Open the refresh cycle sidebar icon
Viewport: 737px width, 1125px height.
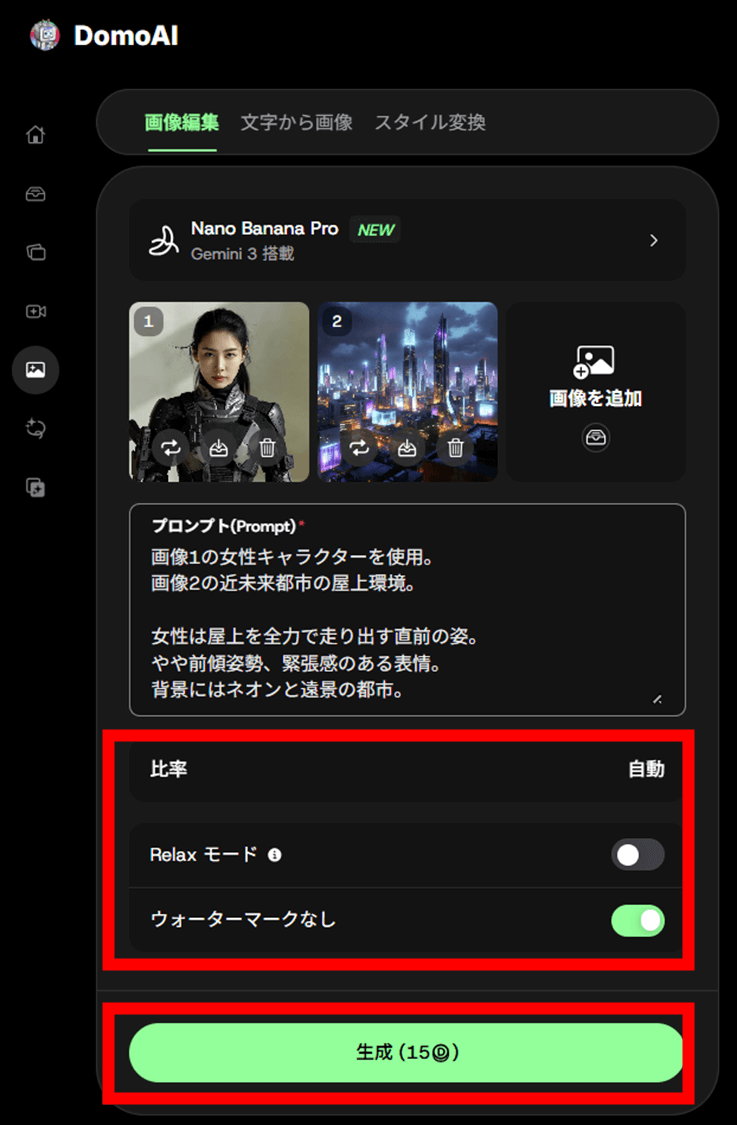[x=35, y=428]
